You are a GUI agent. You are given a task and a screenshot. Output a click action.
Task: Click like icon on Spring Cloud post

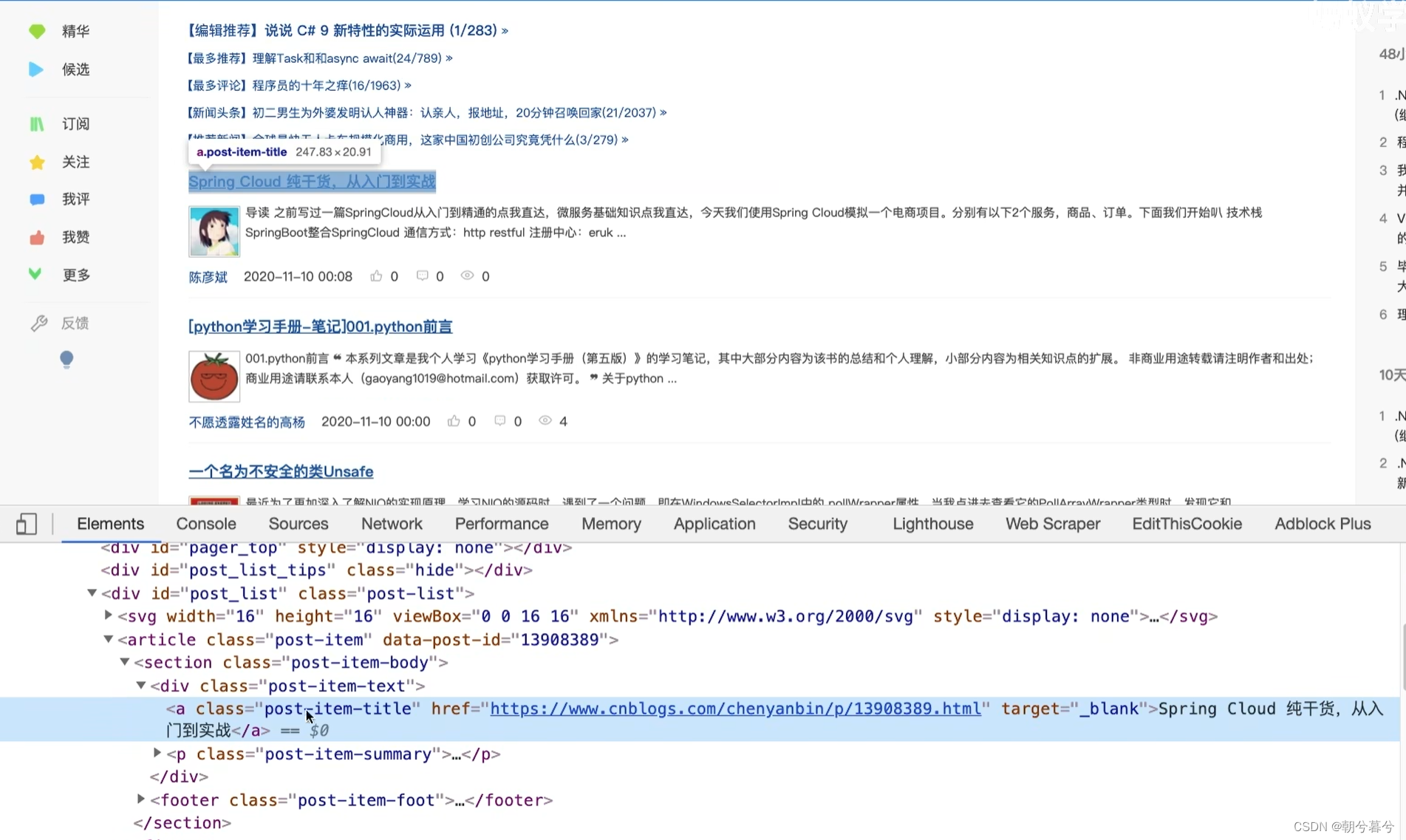[376, 276]
